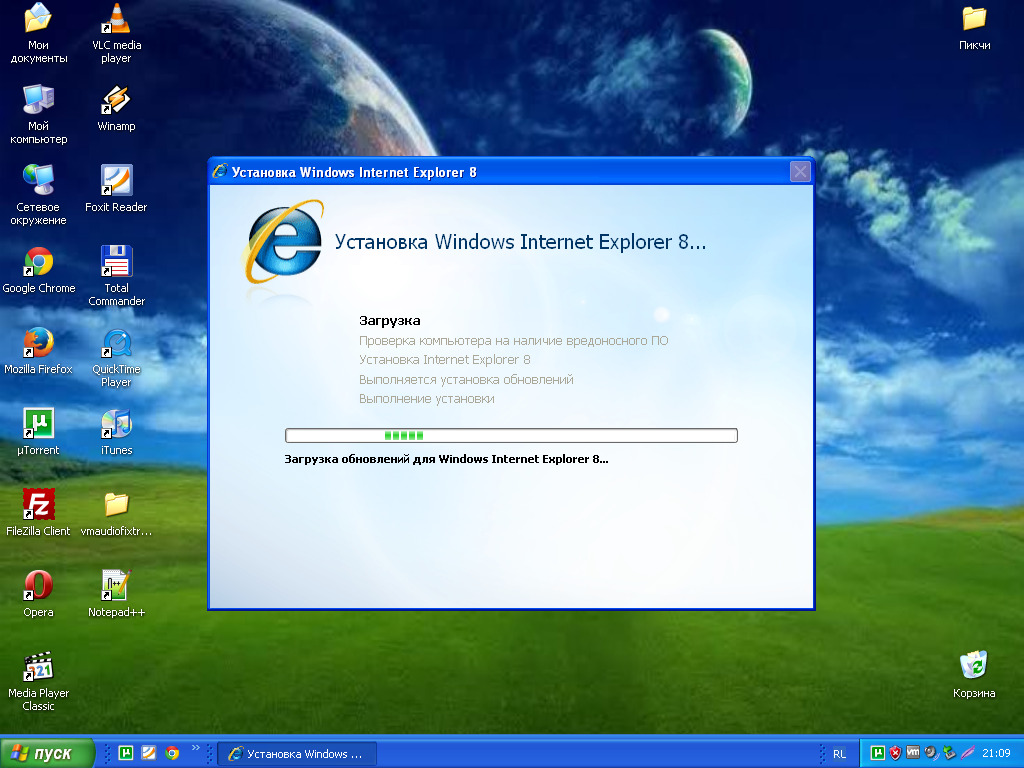The height and width of the screenshot is (768, 1024).
Task: Select the Google Chrome desktop shortcut
Action: tap(39, 269)
